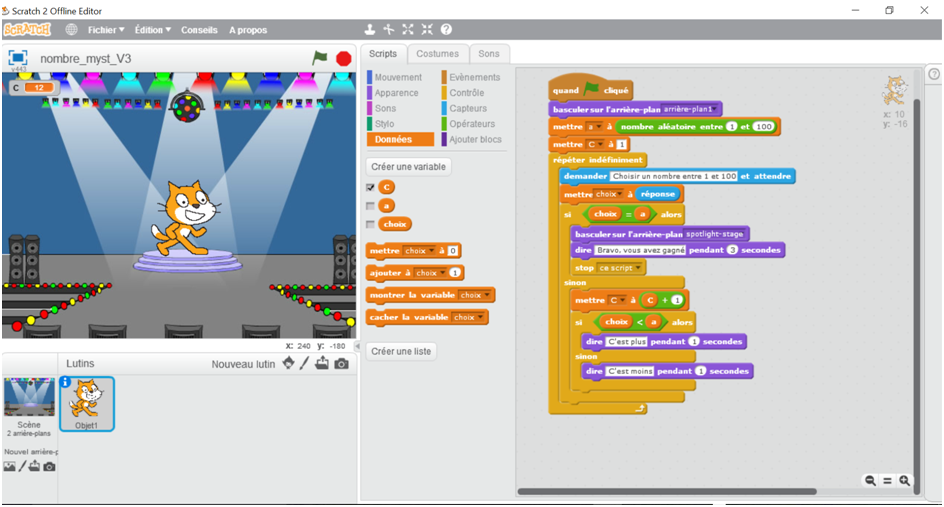
Task: Click the language globe icon
Action: [x=71, y=30]
